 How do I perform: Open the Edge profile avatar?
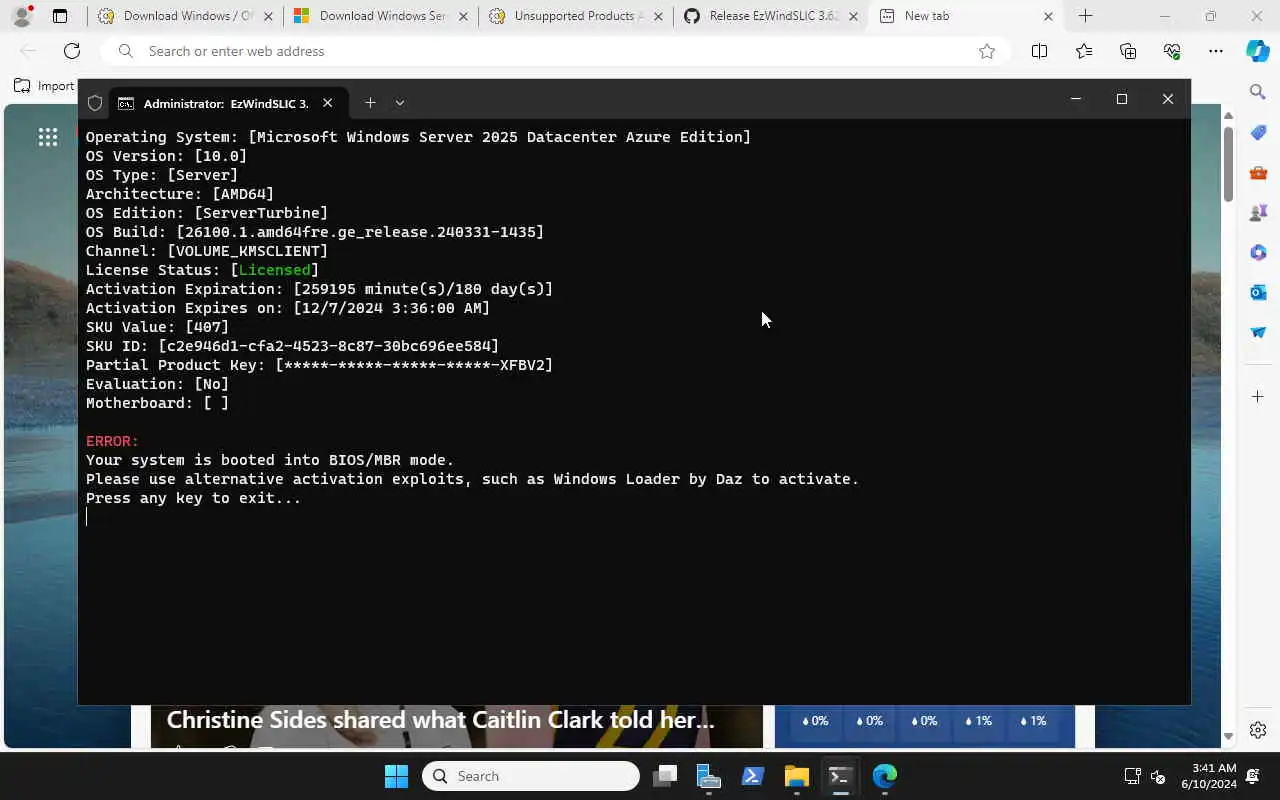[x=22, y=16]
